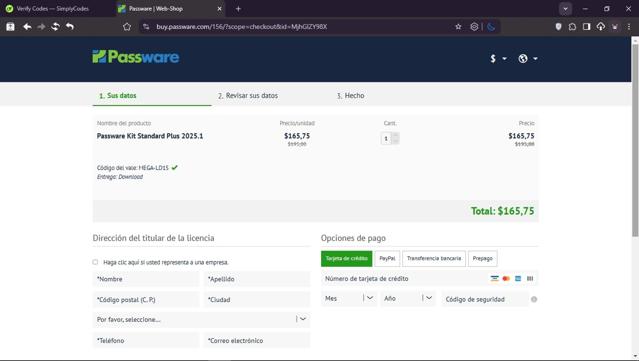Click the page vertical scrollbar
Image resolution: width=639 pixels, height=361 pixels.
pos(635,140)
